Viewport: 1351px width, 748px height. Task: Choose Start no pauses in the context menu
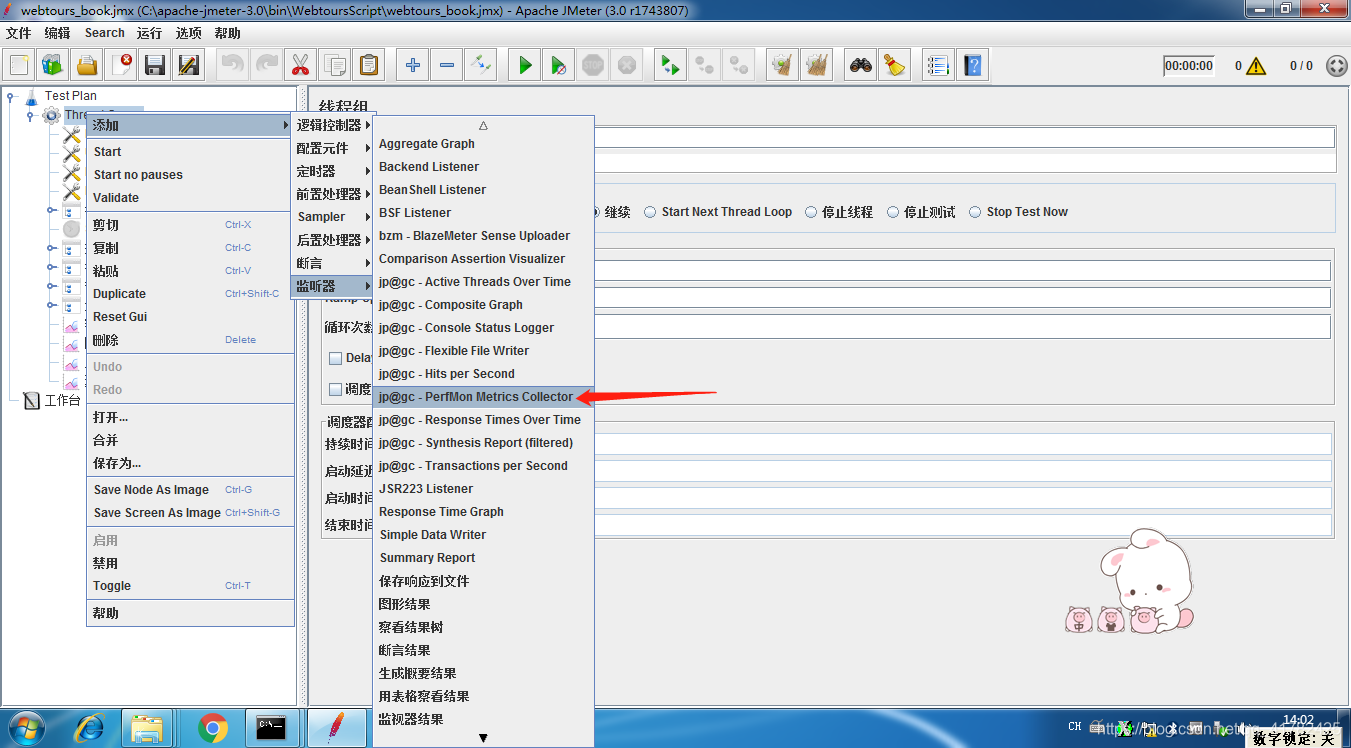pyautogui.click(x=190, y=175)
